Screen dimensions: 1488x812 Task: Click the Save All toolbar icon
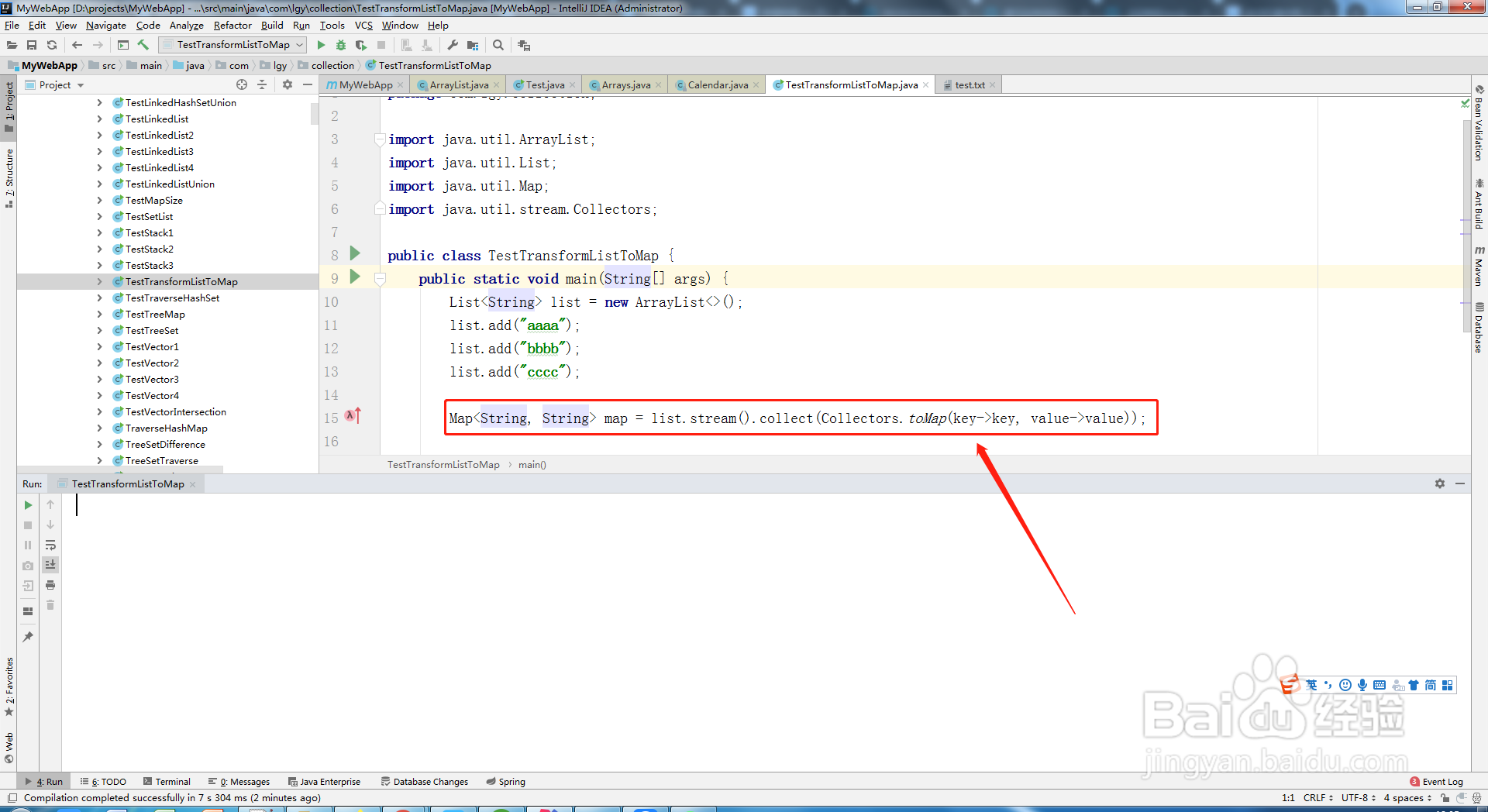pos(32,45)
